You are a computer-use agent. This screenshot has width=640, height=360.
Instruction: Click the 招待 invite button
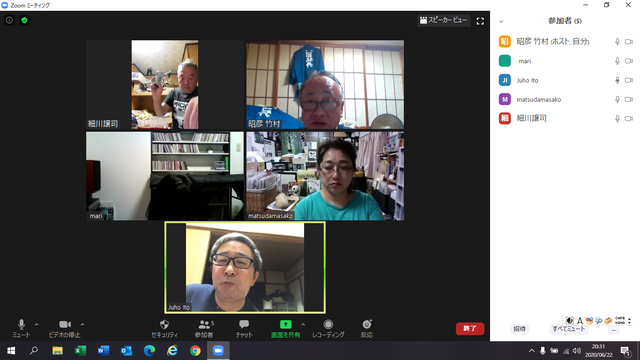point(519,329)
